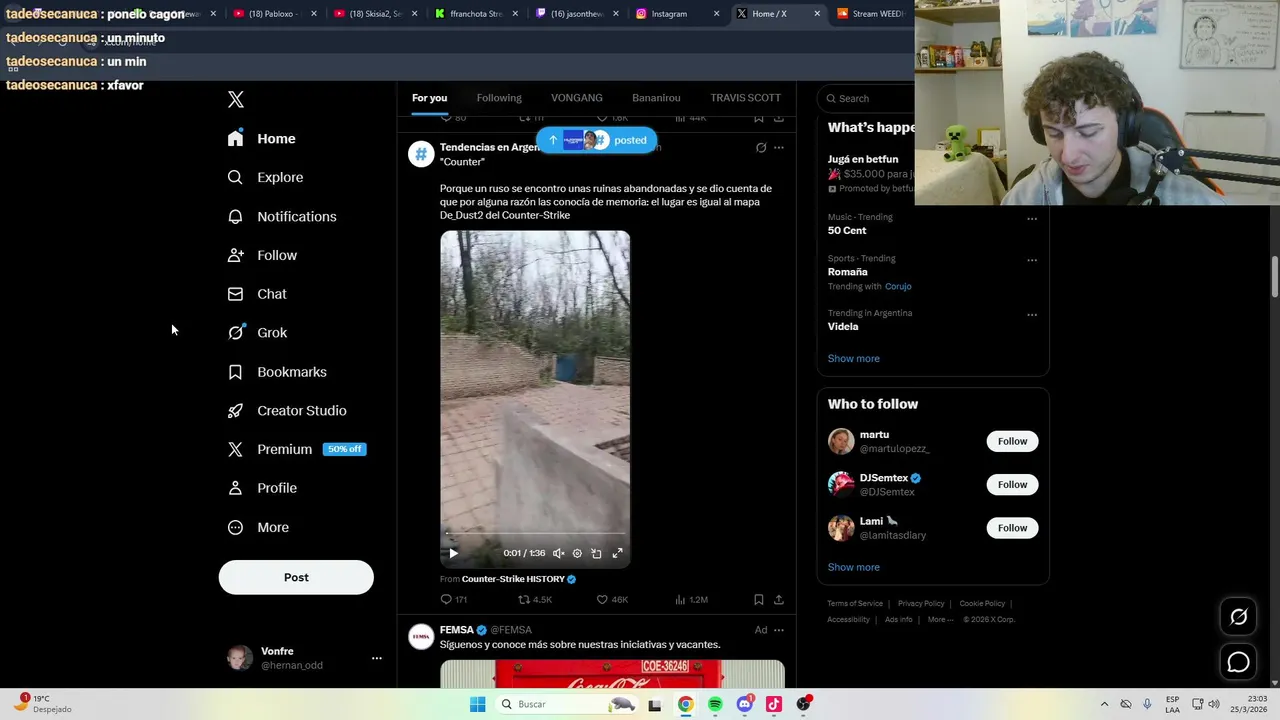This screenshot has height=720, width=1280.
Task: Open more options on Tendencias en Argentina post
Action: tap(779, 148)
